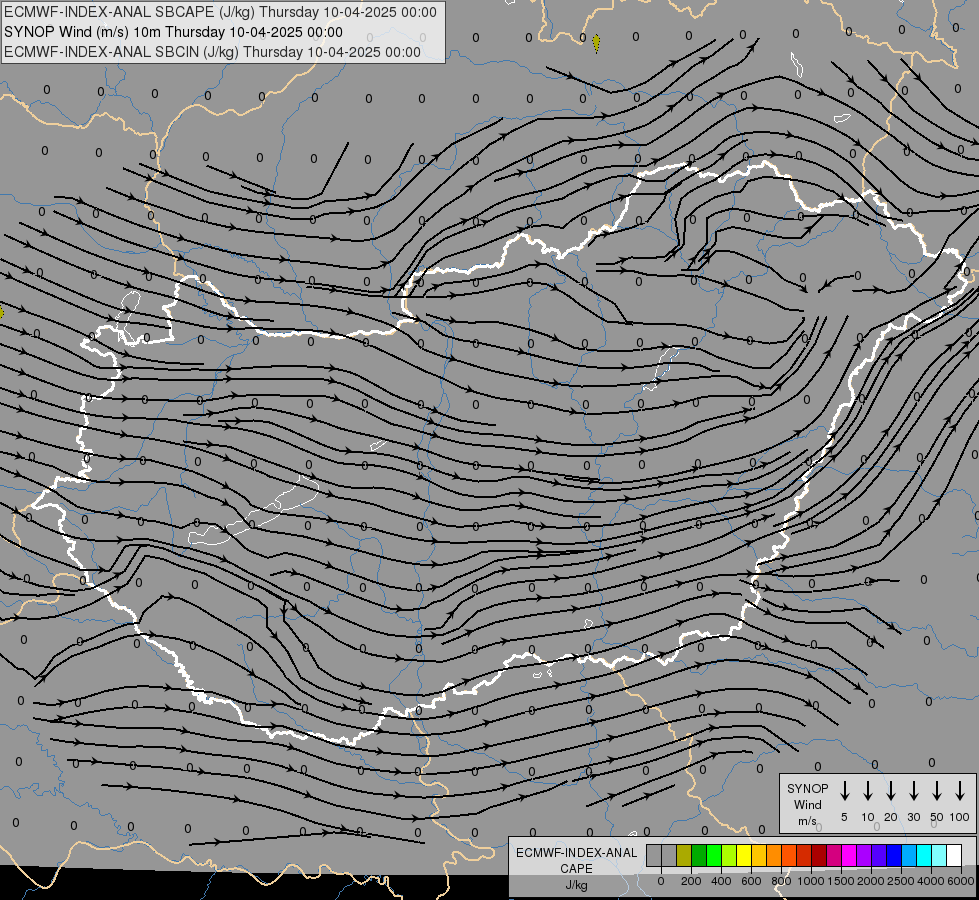Viewport: 979px width, 900px height.
Task: Select the pure yellow CAPE legend swatch
Action: click(744, 855)
